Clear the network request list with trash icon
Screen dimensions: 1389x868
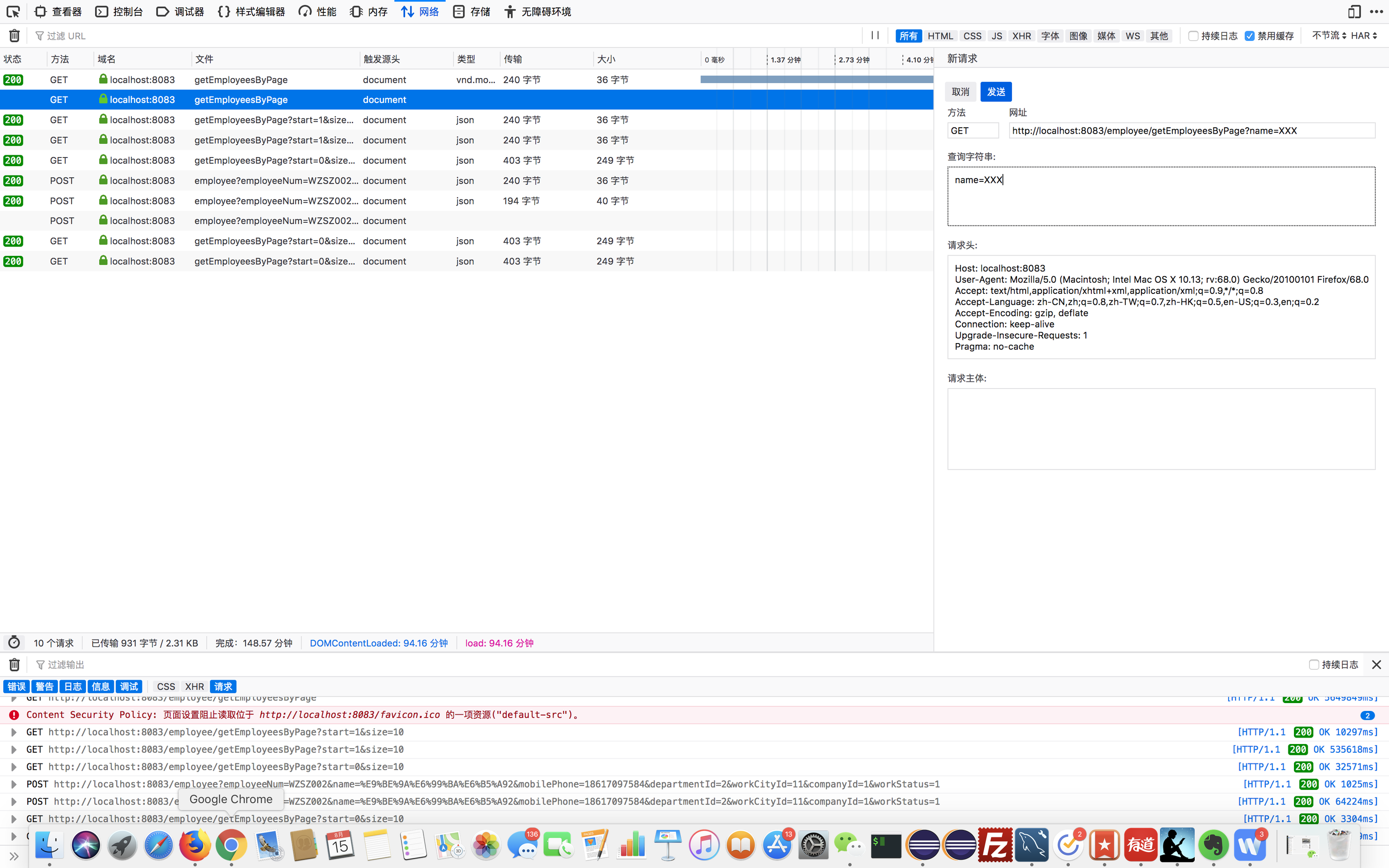pyautogui.click(x=14, y=36)
